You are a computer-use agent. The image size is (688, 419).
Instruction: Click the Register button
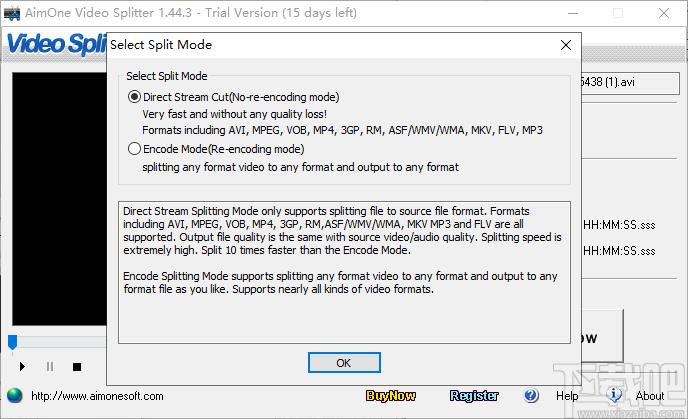click(x=474, y=396)
